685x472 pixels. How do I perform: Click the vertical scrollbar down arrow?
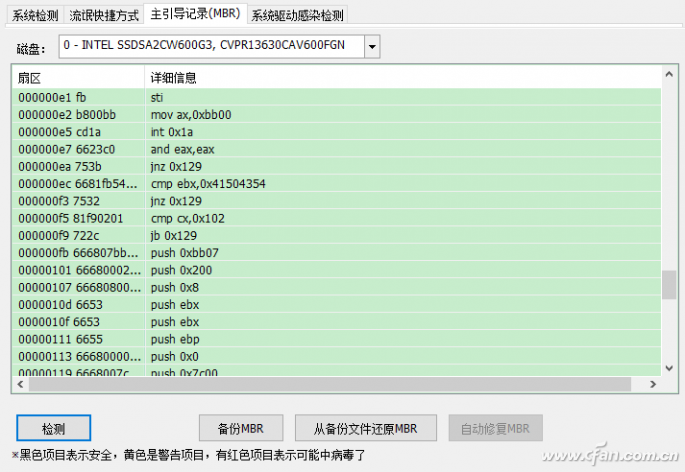669,367
